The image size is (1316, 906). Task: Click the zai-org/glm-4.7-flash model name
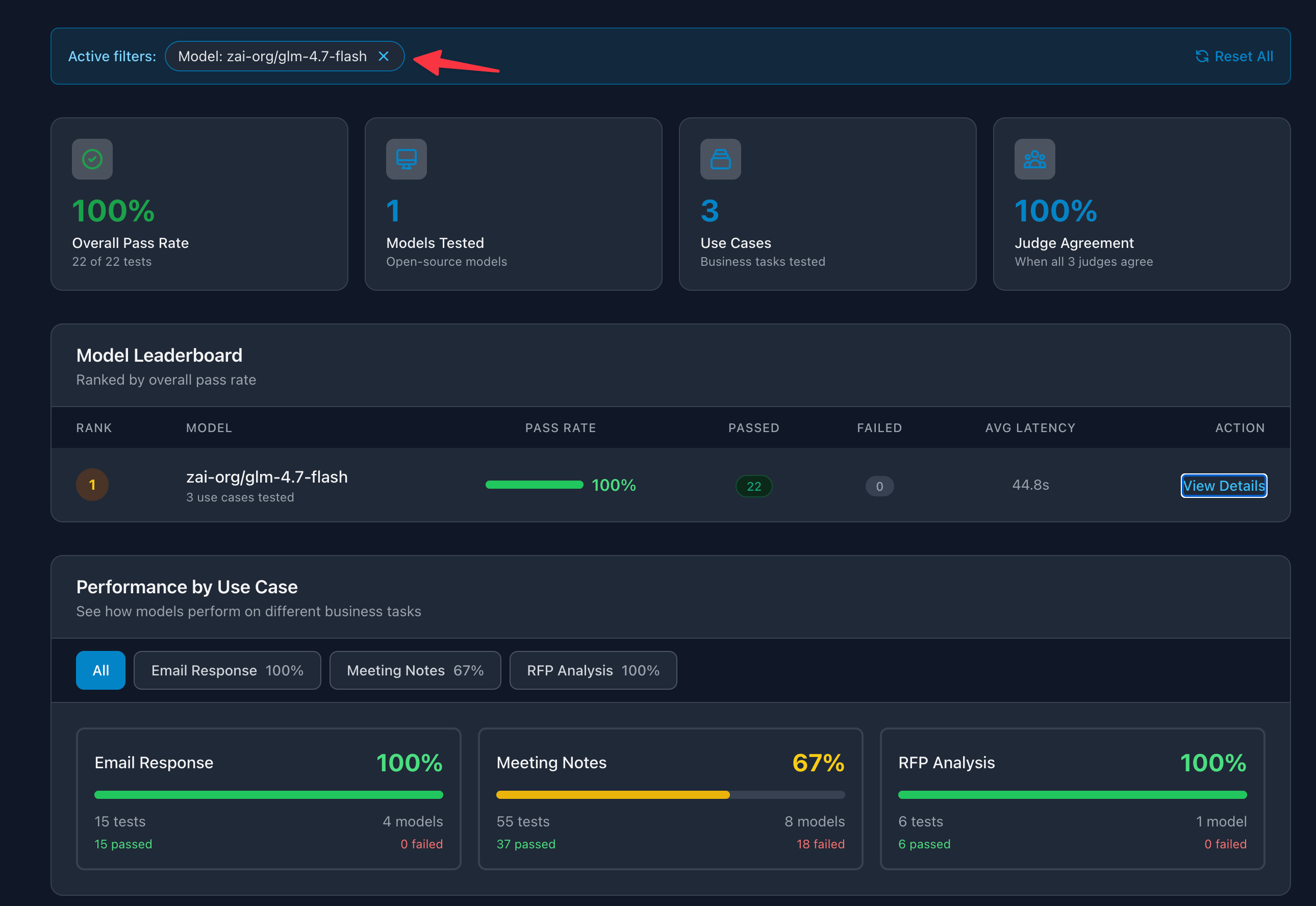(267, 477)
